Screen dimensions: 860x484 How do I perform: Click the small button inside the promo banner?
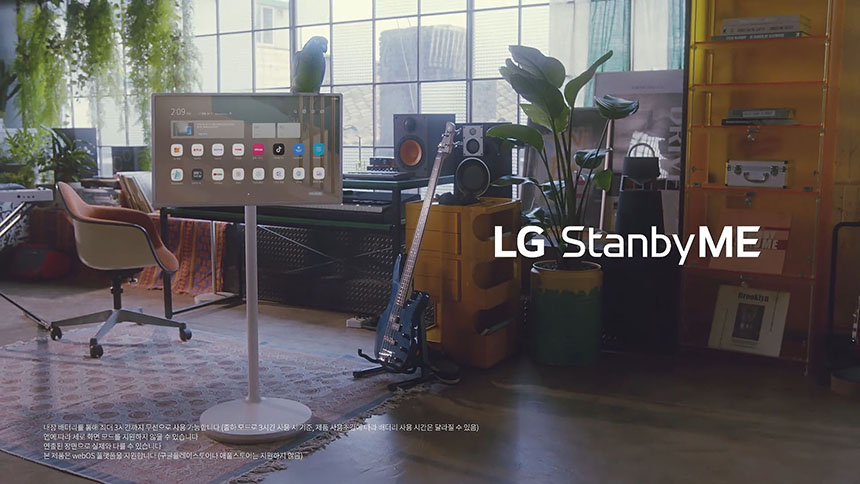coord(203,134)
